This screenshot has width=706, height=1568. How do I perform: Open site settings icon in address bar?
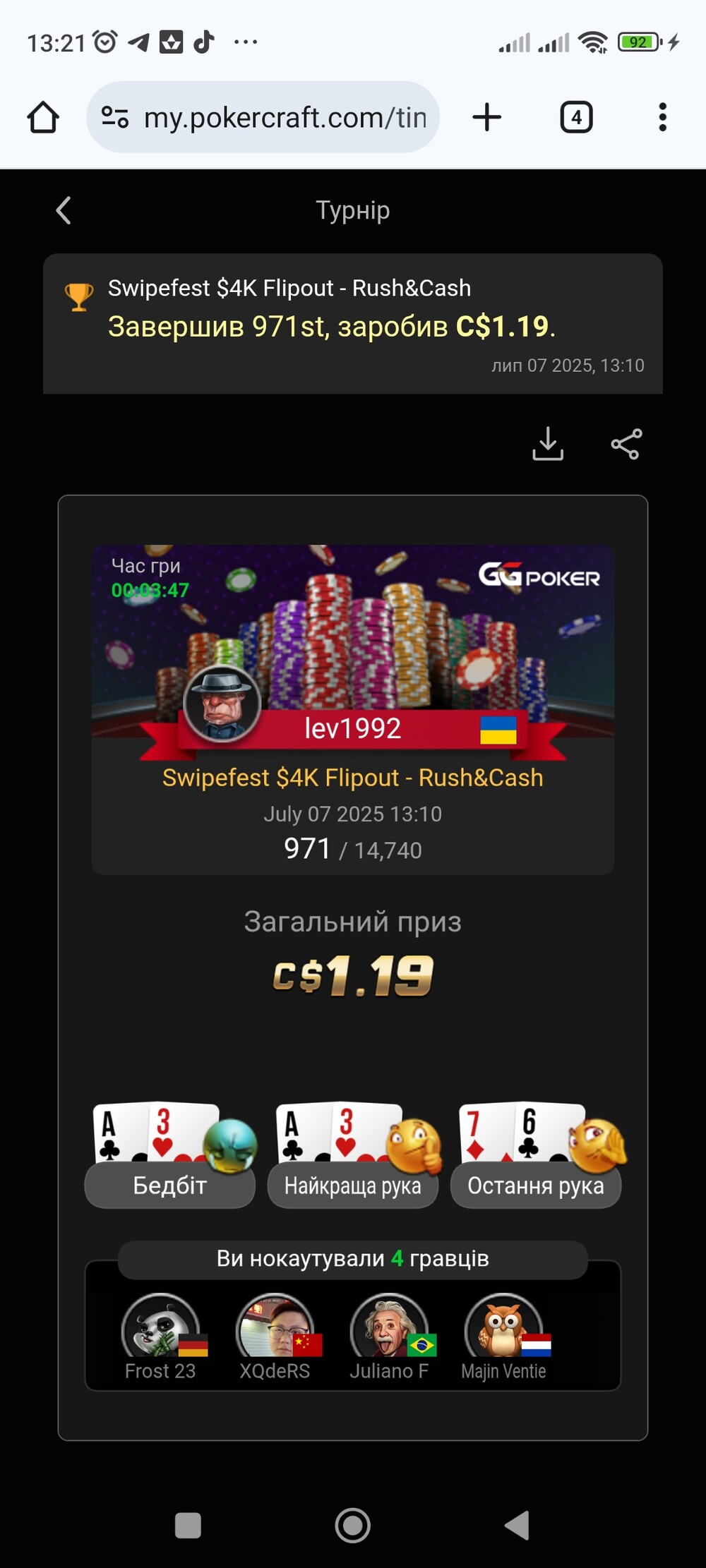pos(114,117)
